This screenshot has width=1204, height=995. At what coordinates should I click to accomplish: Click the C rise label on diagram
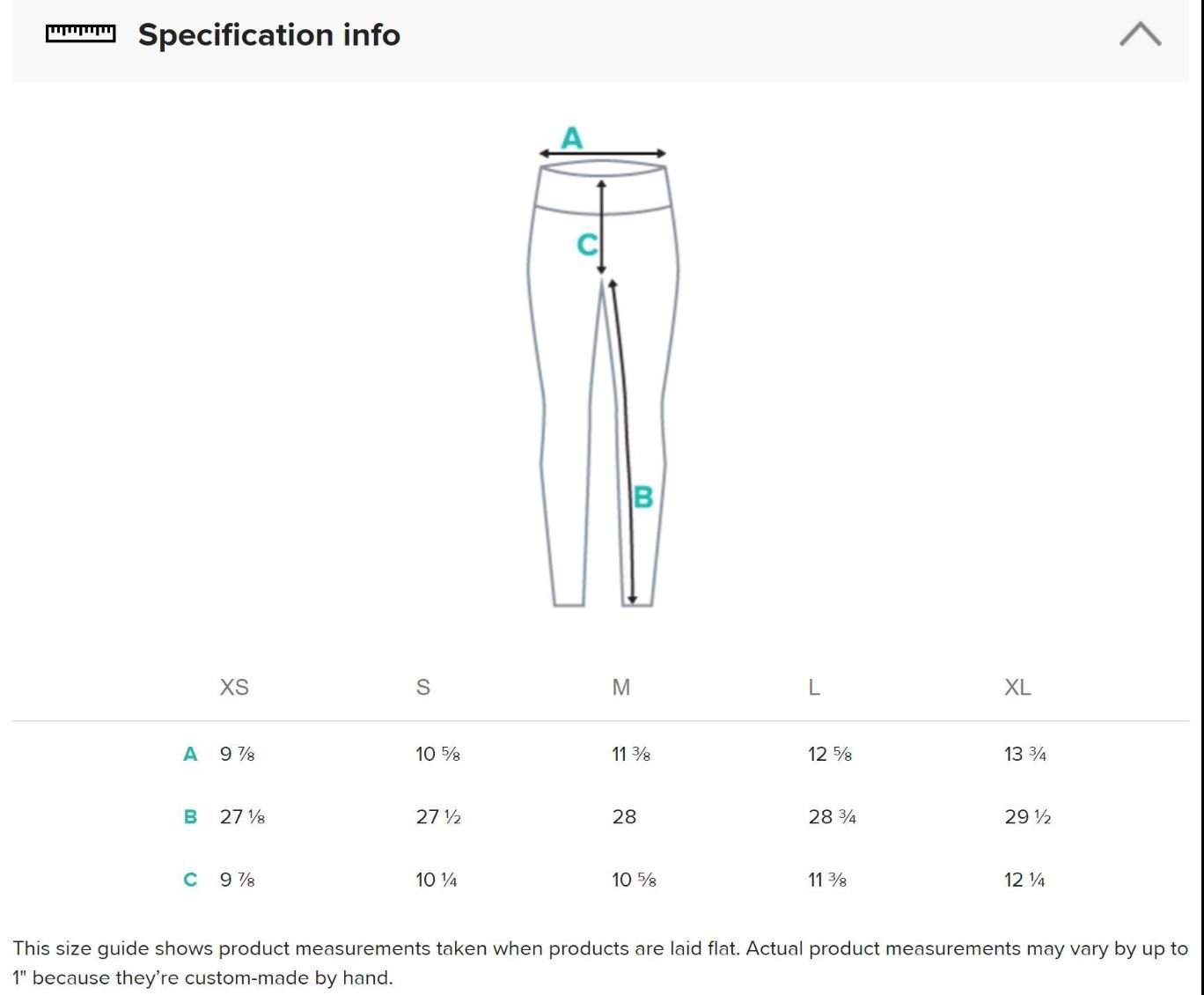(x=586, y=245)
